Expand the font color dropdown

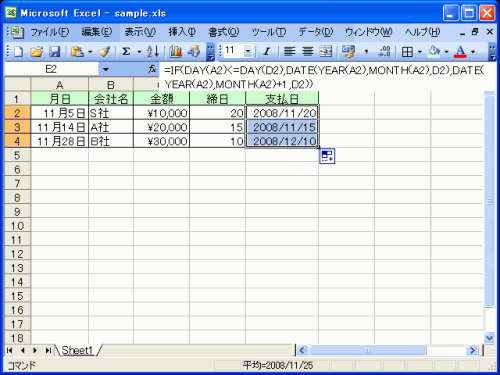coord(473,52)
